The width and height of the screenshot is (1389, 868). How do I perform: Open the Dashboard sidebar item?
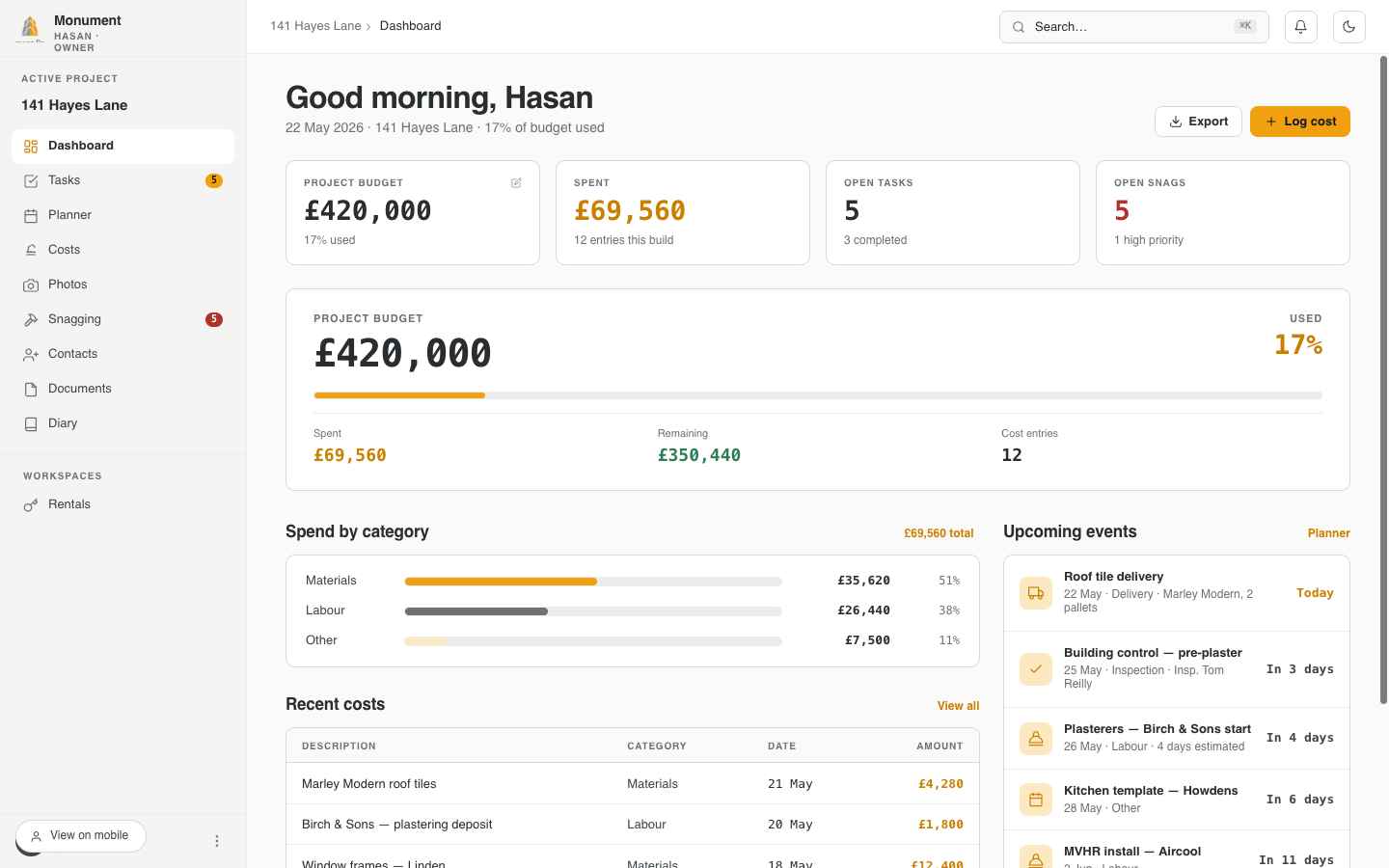pyautogui.click(x=123, y=146)
